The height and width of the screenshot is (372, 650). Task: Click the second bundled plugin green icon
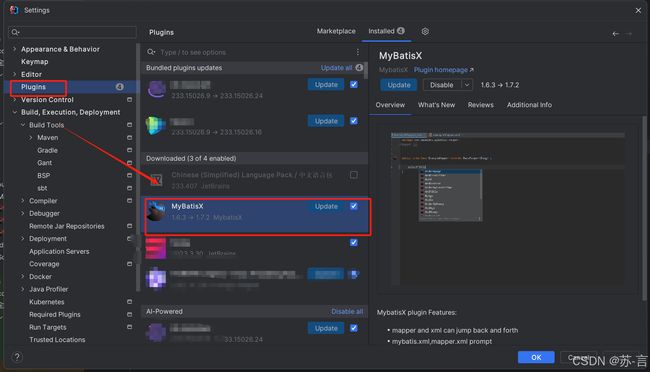[x=156, y=126]
